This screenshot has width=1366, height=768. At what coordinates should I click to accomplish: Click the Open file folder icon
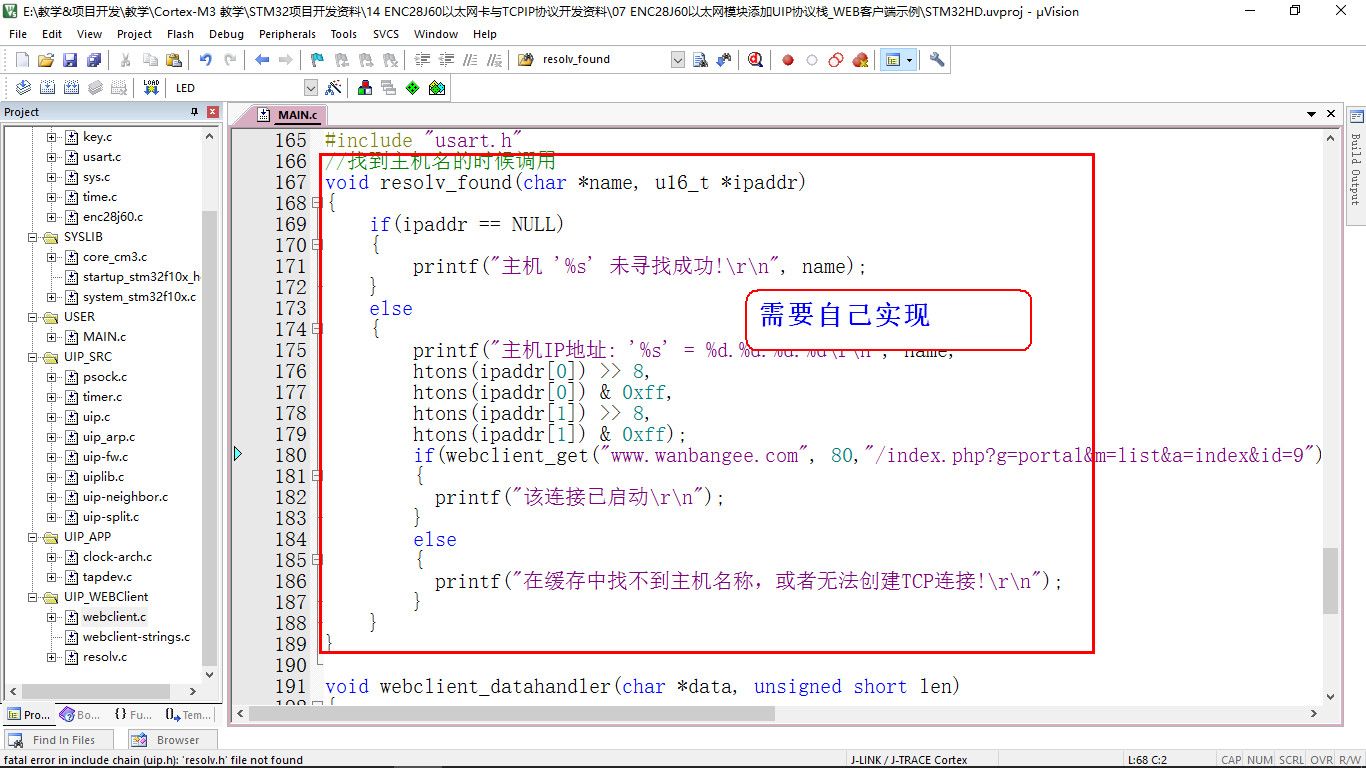point(46,60)
